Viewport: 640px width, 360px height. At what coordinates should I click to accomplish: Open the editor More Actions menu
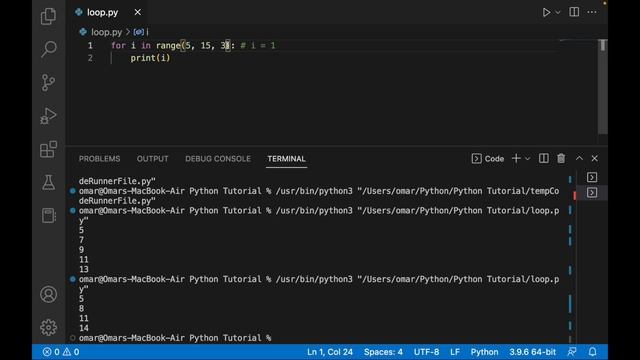click(x=592, y=12)
